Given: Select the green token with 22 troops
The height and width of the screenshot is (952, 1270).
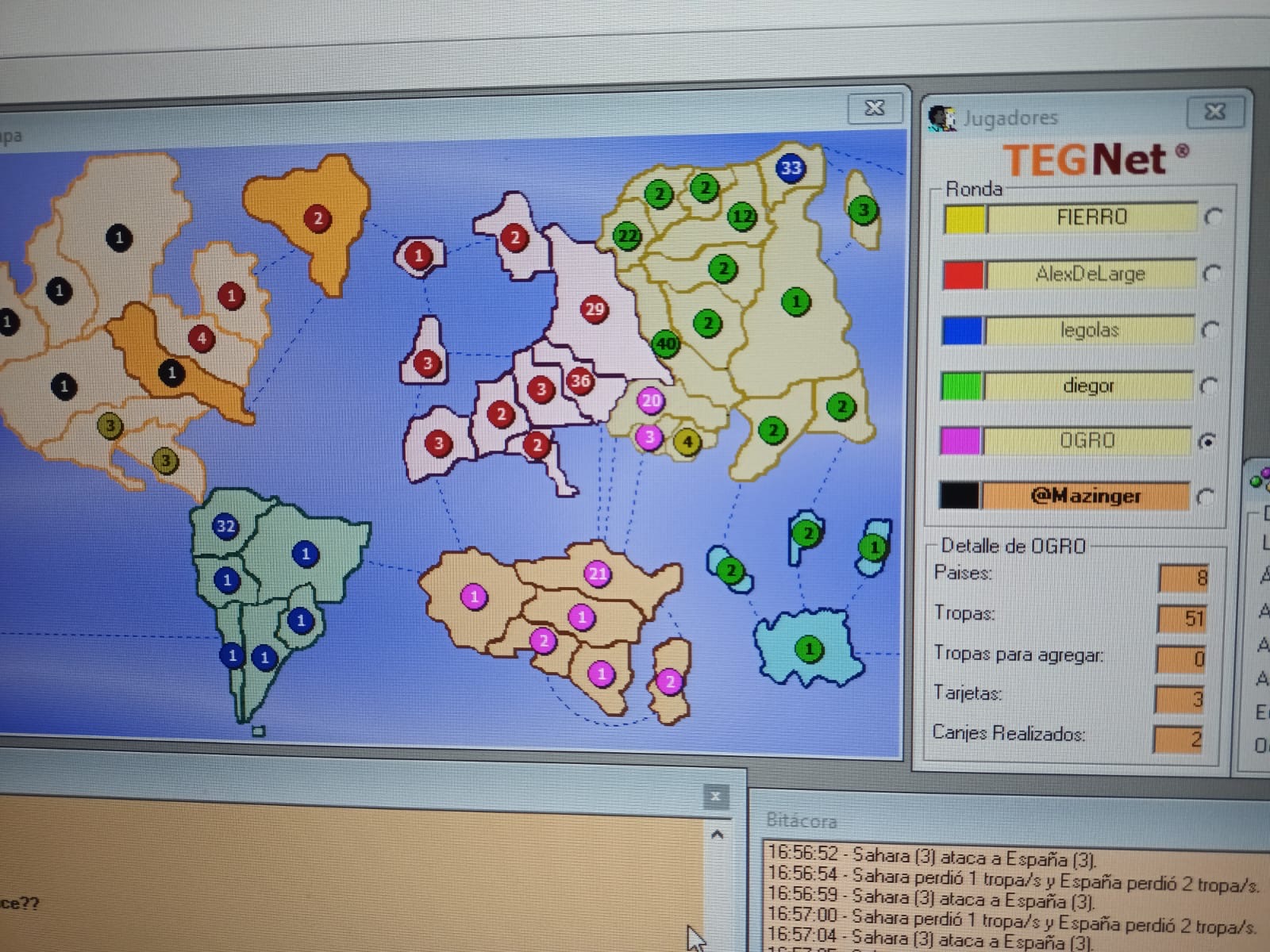Looking at the screenshot, I should point(628,236).
